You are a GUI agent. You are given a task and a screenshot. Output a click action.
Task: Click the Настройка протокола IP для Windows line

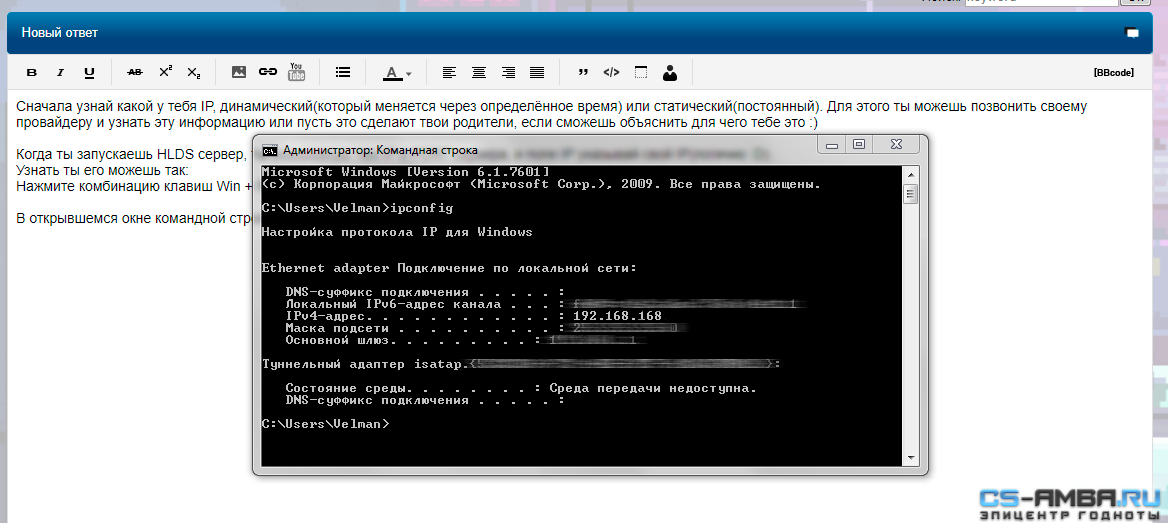click(397, 232)
